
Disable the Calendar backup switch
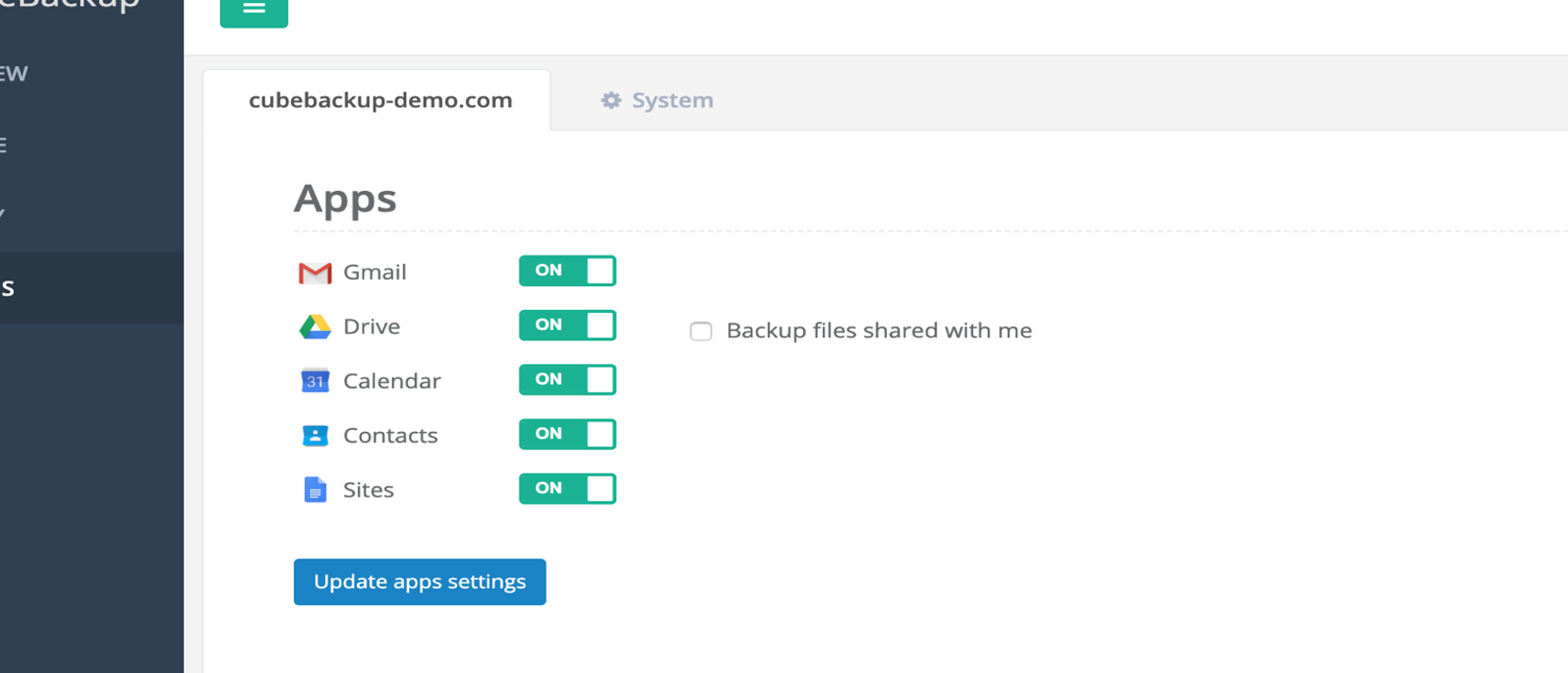(x=567, y=380)
